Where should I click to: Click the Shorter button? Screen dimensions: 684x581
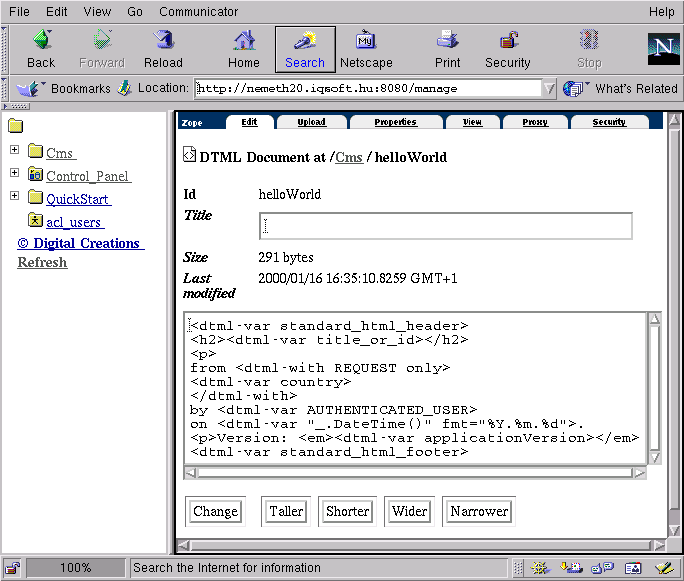coord(347,511)
